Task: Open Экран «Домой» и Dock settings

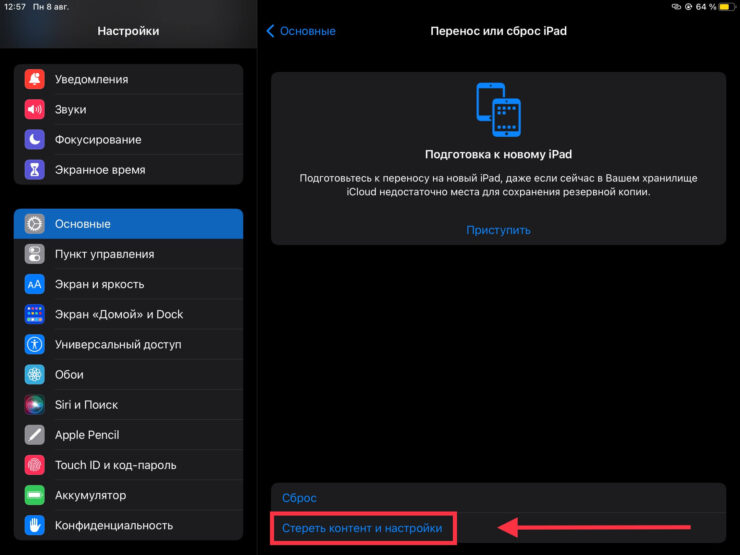Action: 118,314
